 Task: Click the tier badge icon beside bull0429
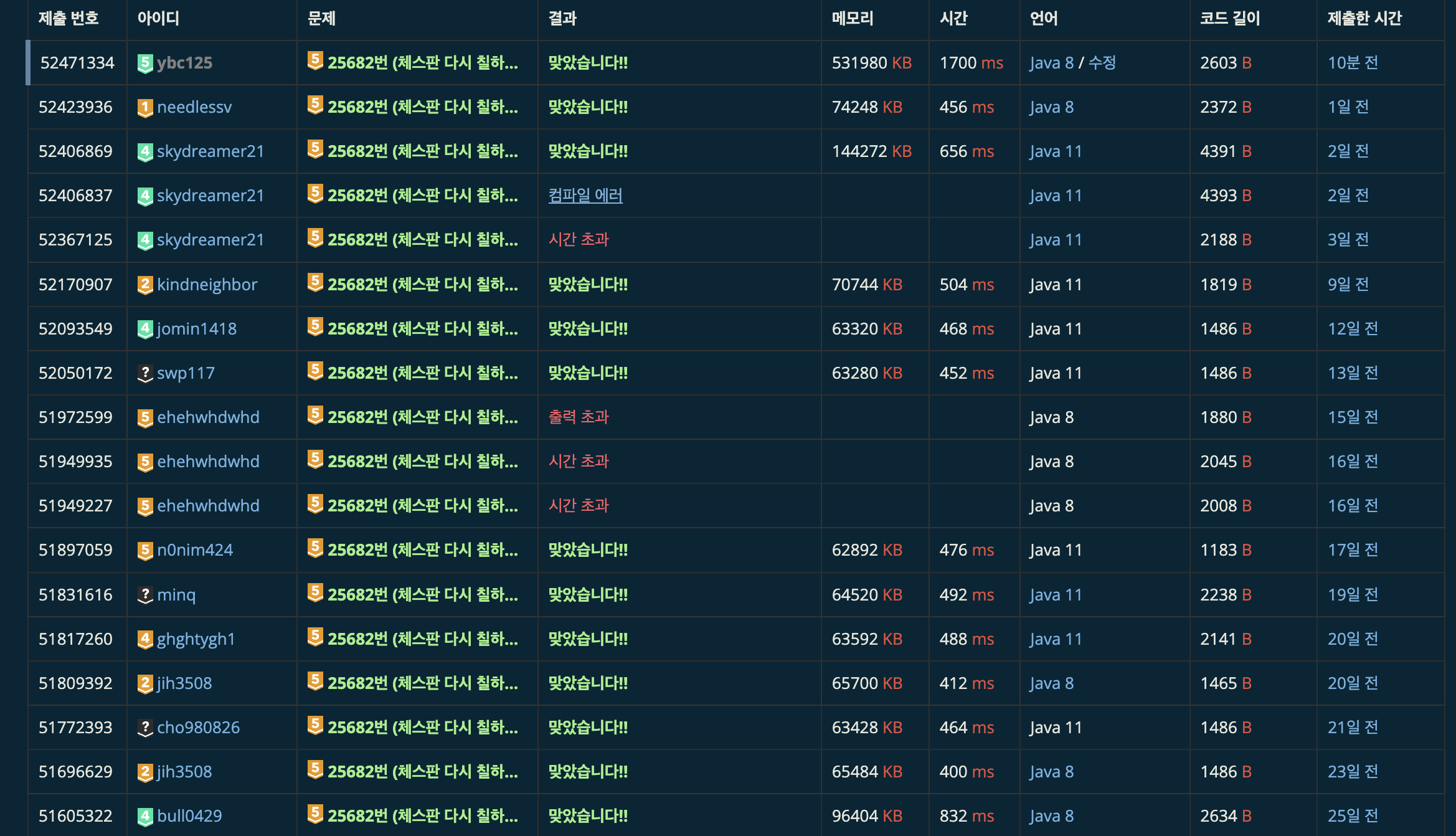(144, 816)
